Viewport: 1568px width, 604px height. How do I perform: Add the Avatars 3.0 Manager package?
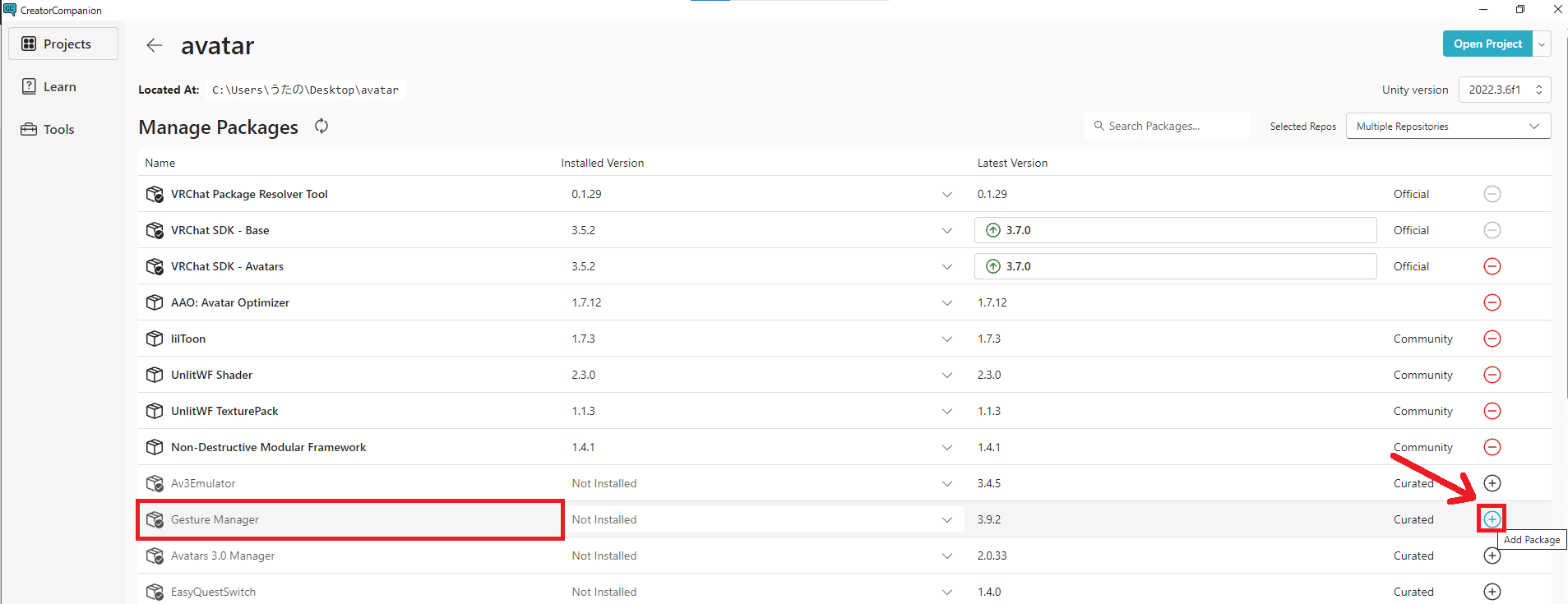click(1492, 556)
